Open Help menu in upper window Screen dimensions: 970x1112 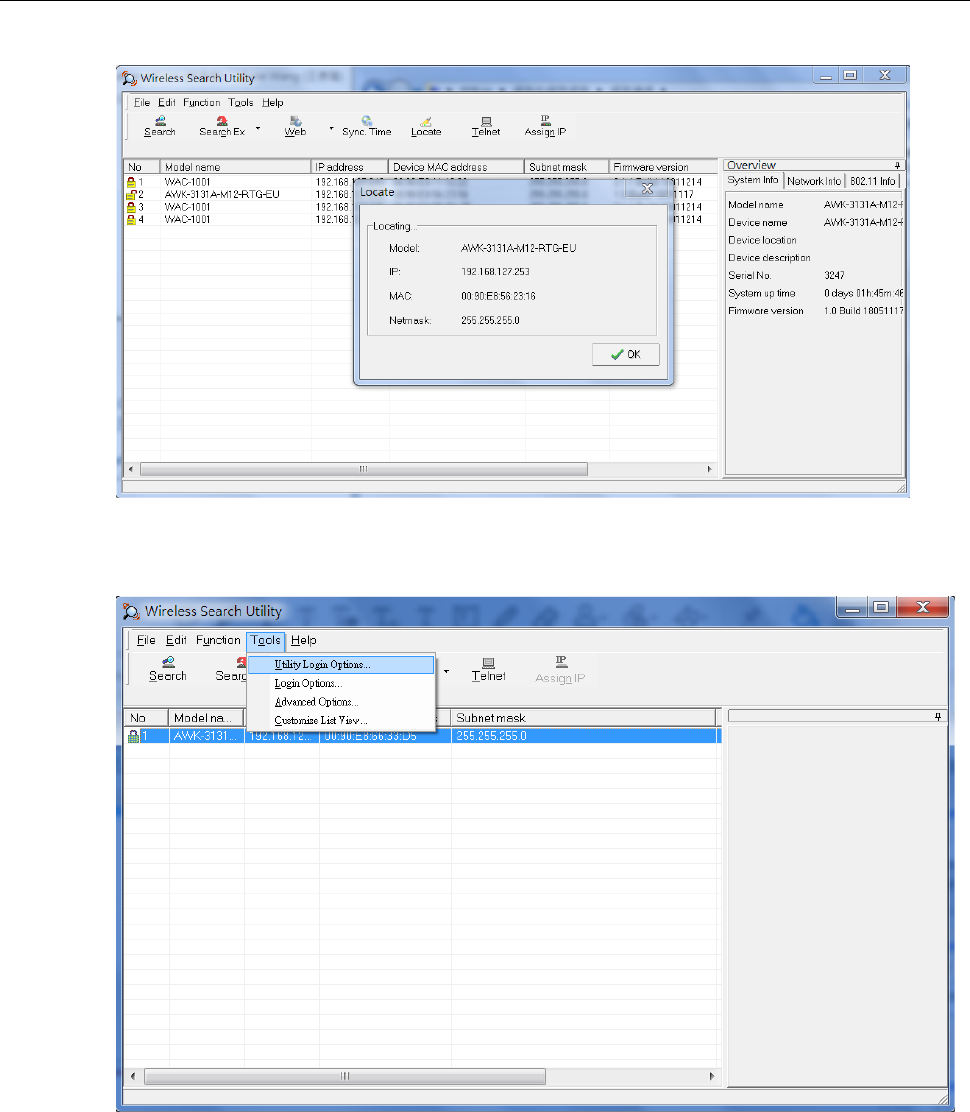[x=272, y=102]
